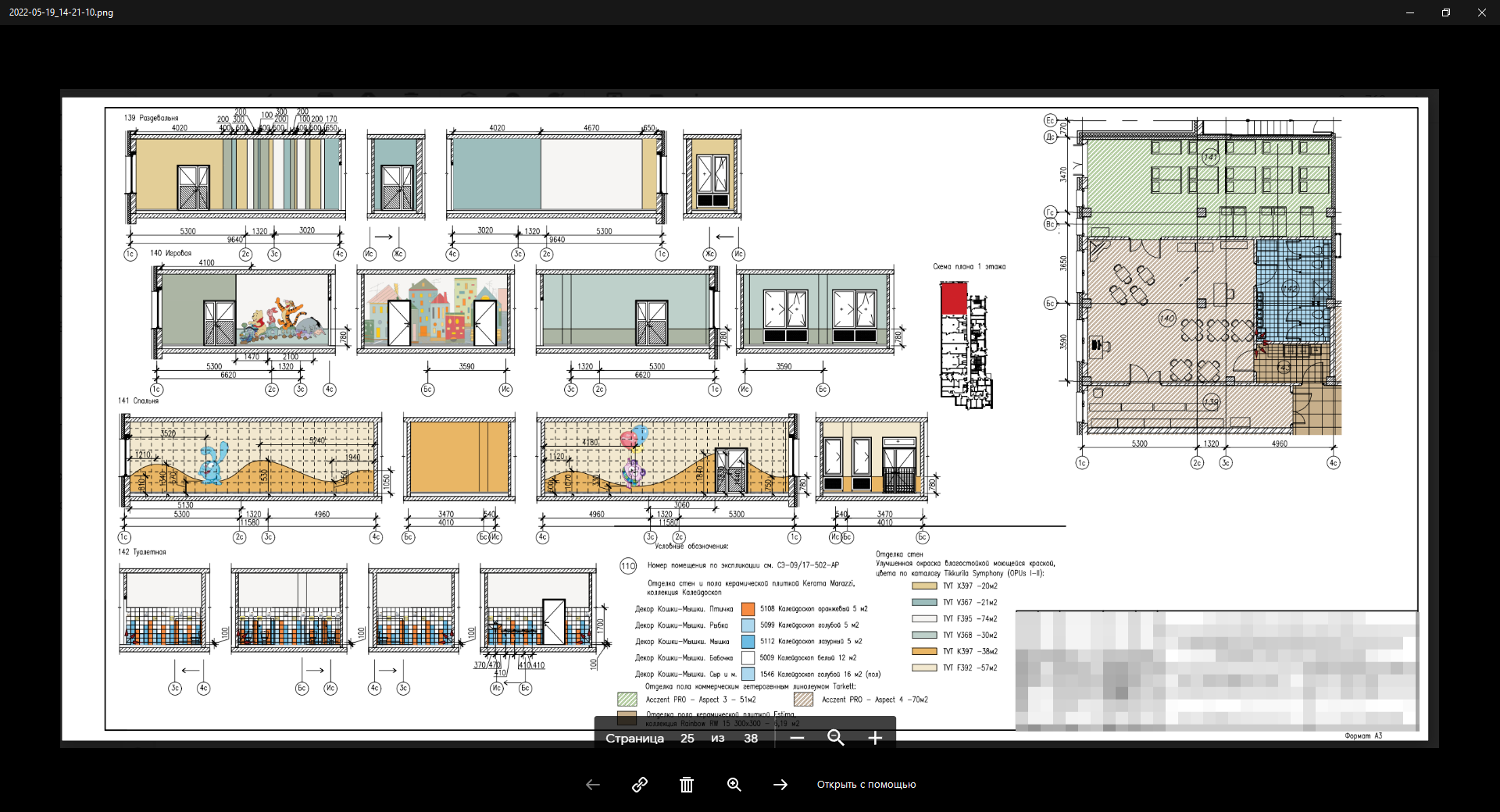Click the blue swatch for 5112 Калейдоскоп лазурный
Viewport: 1500px width, 812px height.
(748, 641)
